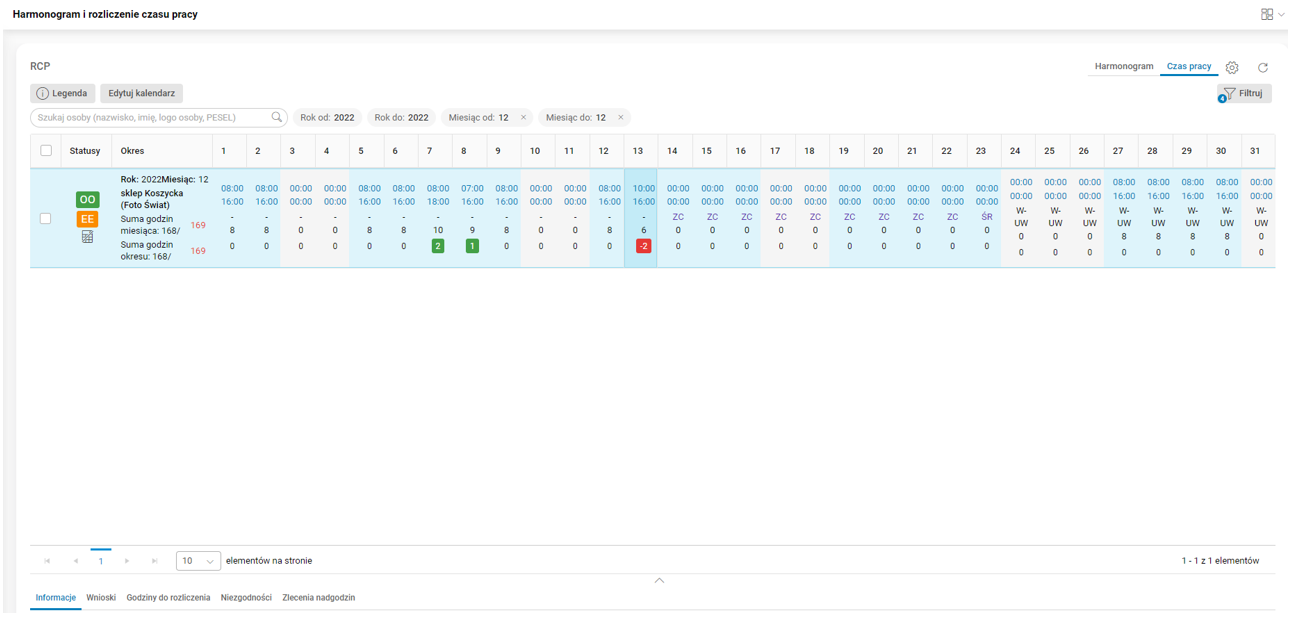This screenshot has width=1291, height=622.
Task: Select page number 1 in the pagination
Action: click(101, 561)
